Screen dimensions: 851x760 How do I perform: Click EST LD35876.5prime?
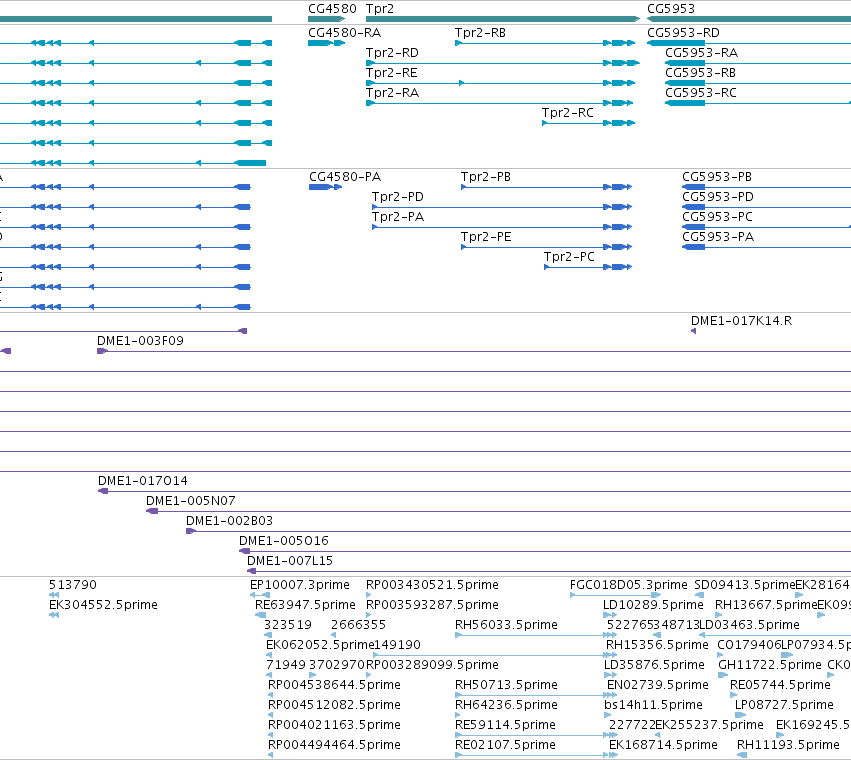(654, 666)
